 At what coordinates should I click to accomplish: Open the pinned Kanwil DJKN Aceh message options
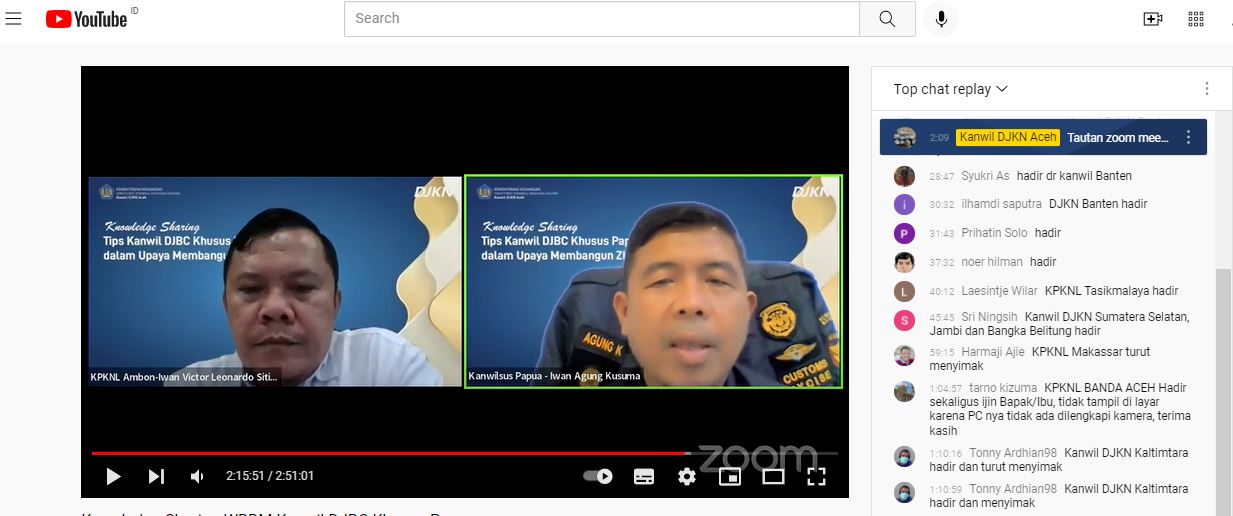point(1188,138)
